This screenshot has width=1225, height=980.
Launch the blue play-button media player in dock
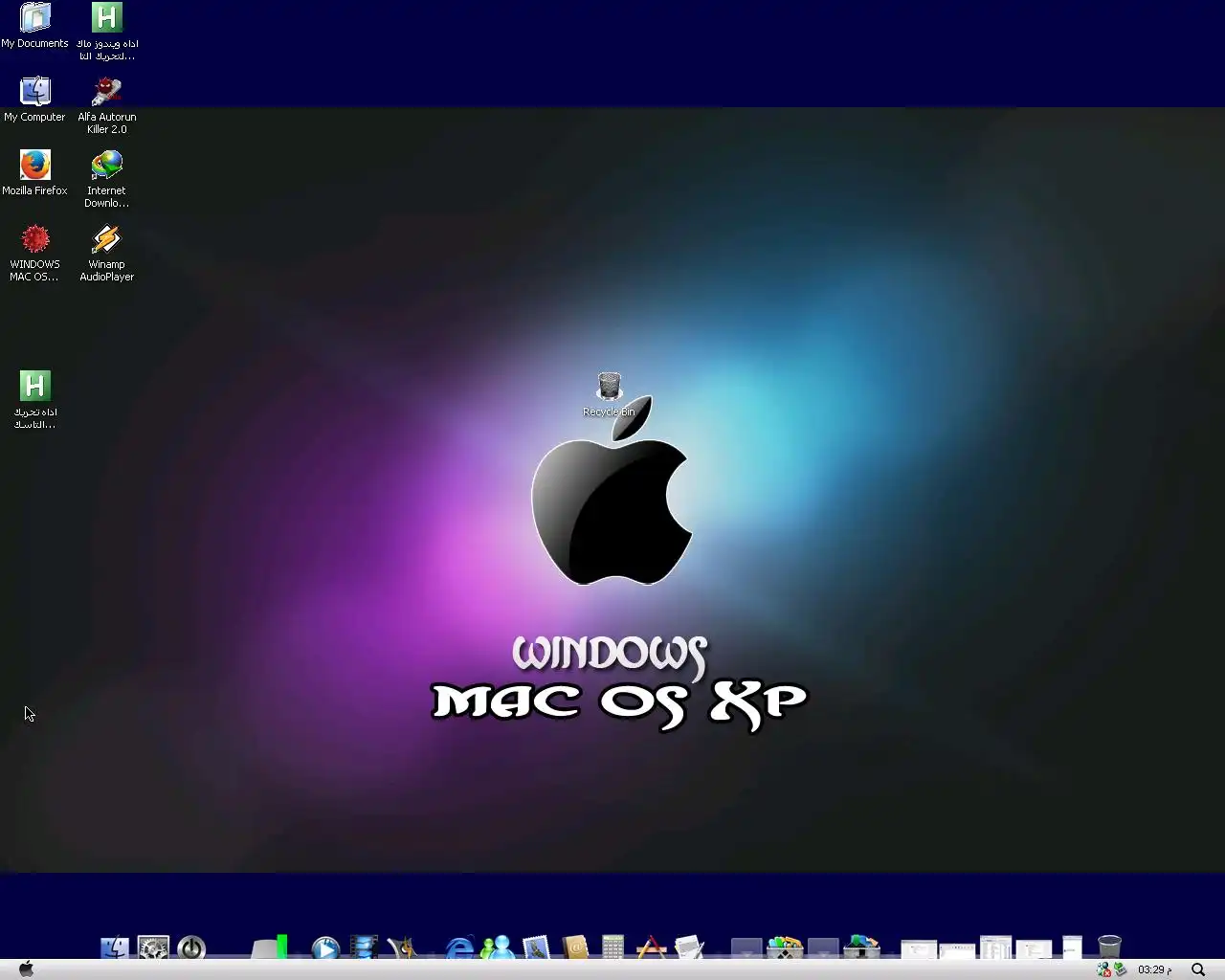[x=325, y=947]
